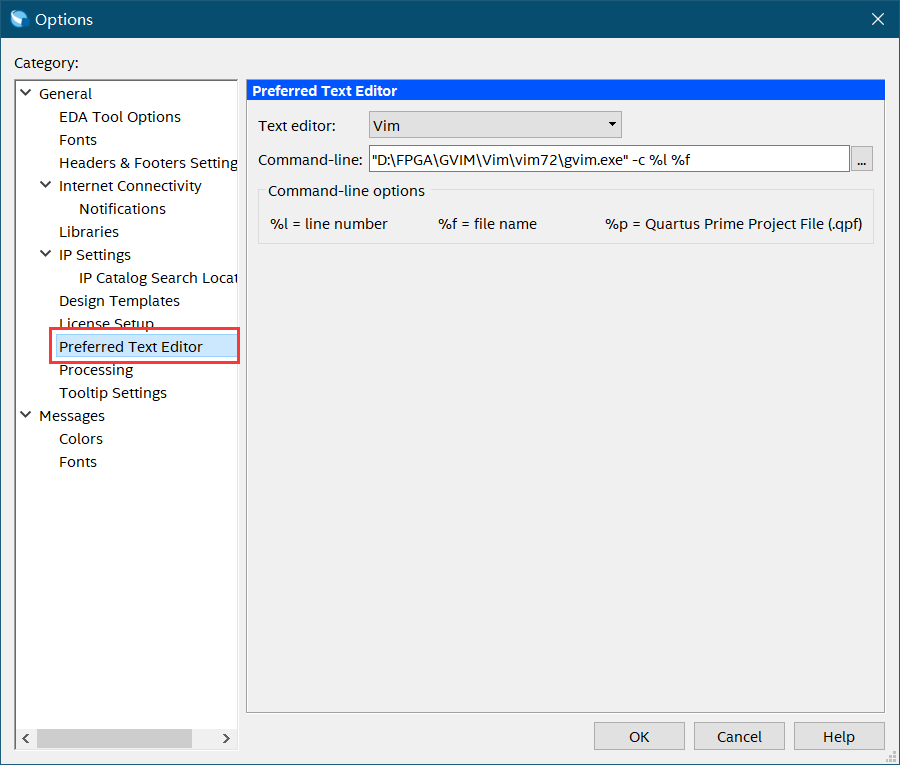Click the '%p = Quartus Prime Project File' text
Screen dimensions: 900x765
(734, 224)
